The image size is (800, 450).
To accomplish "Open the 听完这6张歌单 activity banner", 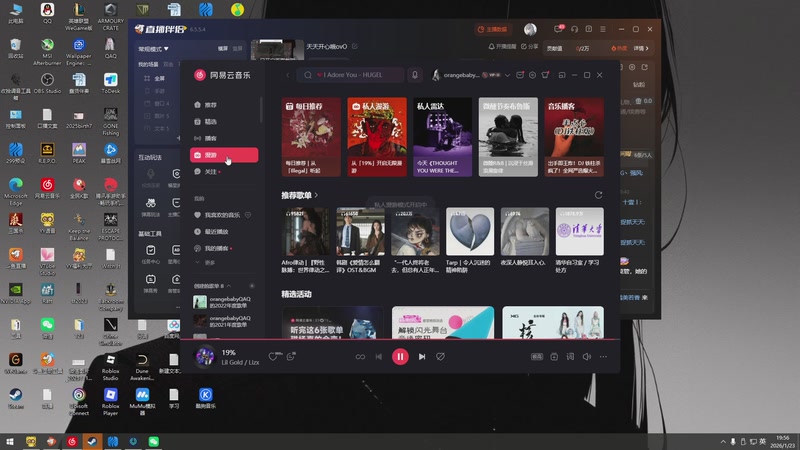I will click(332, 322).
